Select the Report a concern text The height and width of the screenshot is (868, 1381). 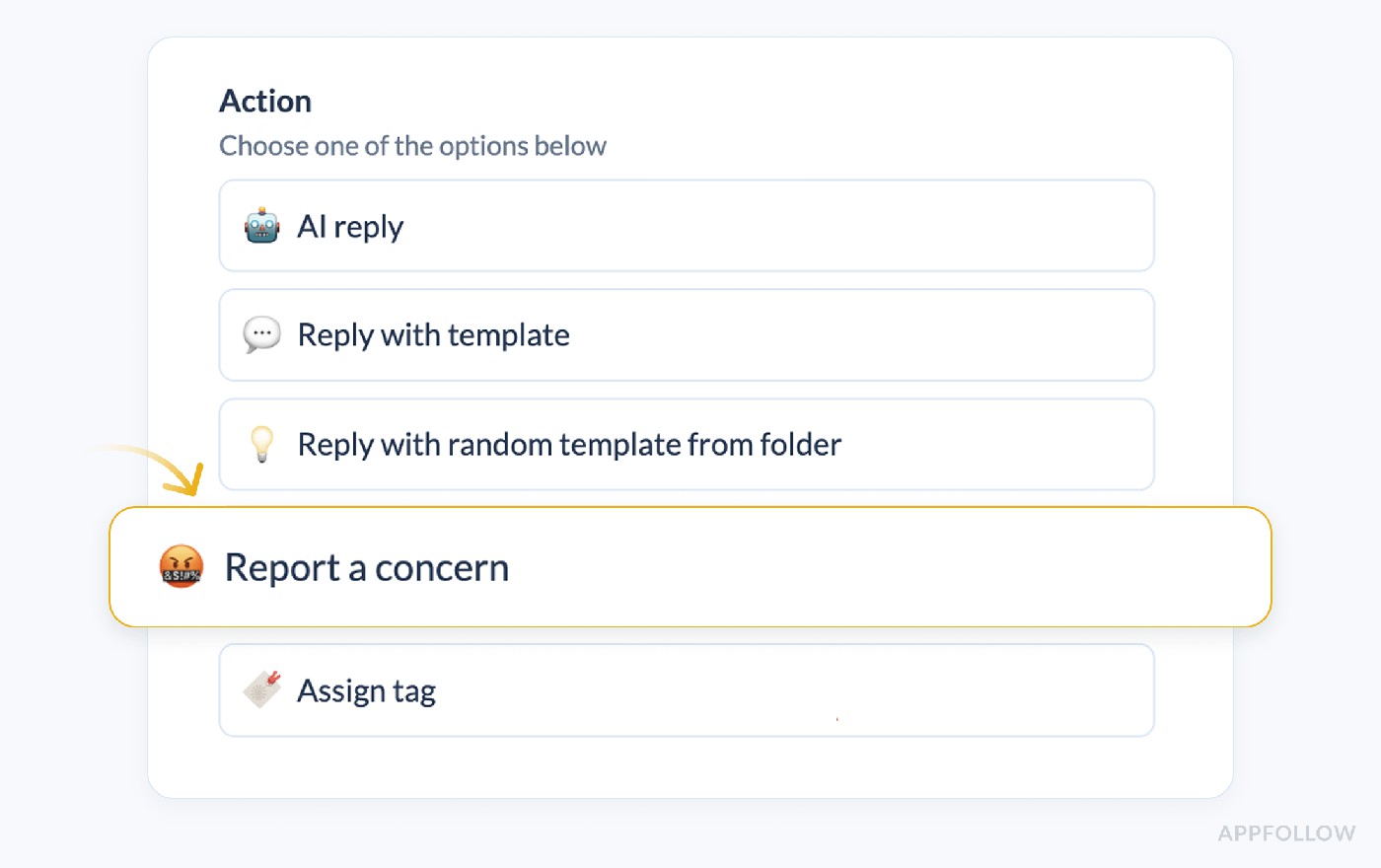coord(367,568)
